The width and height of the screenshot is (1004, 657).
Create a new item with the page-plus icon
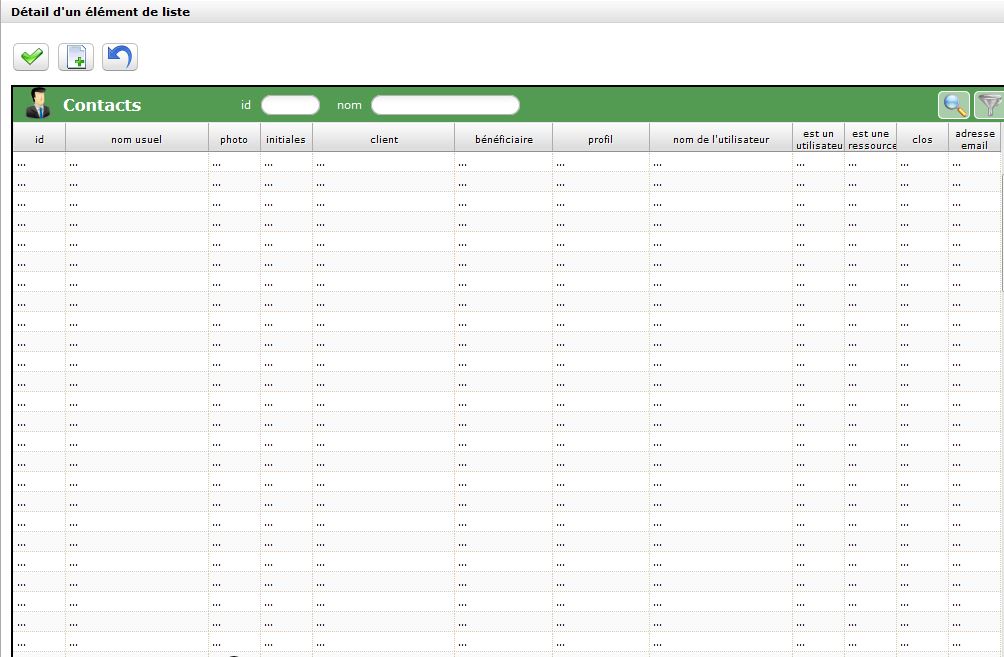[x=76, y=58]
